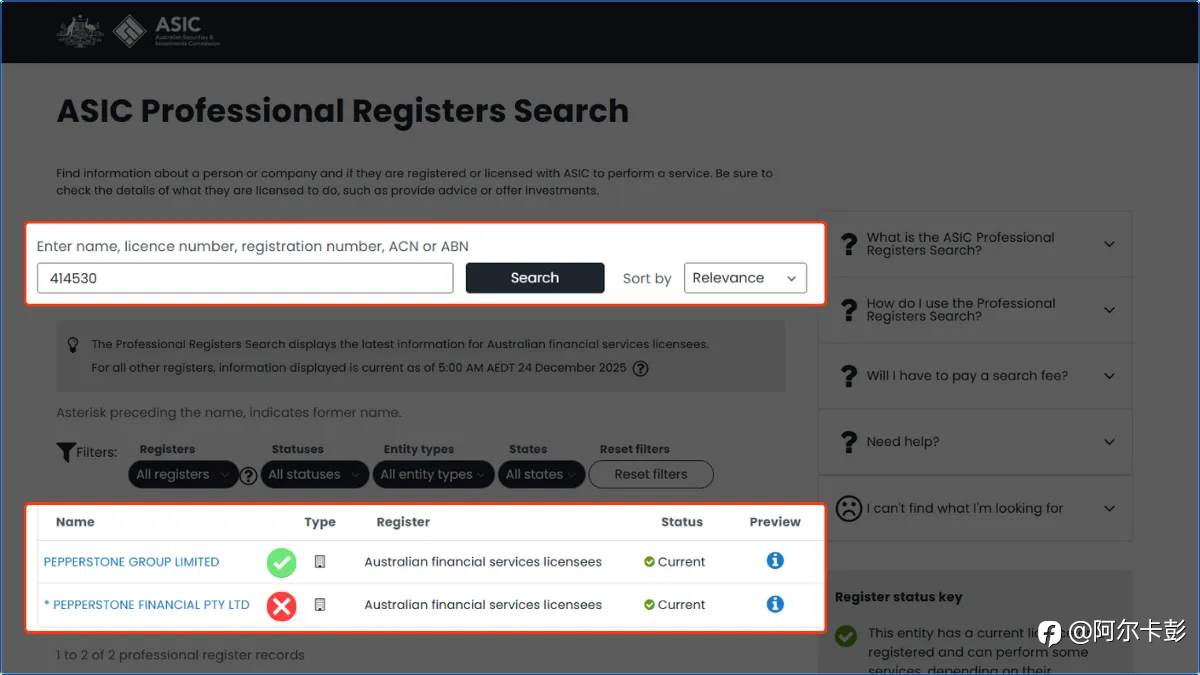Expand I can't find what I'm looking for
1200x675 pixels.
[976, 508]
